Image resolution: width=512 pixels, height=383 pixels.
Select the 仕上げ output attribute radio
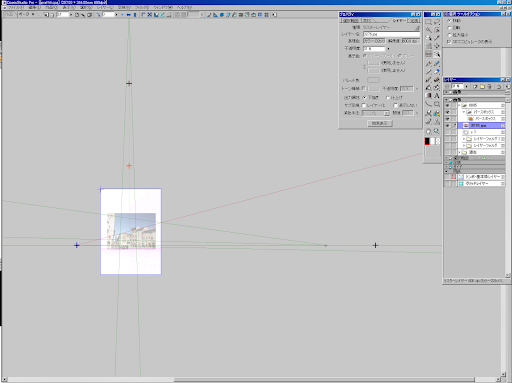388,98
